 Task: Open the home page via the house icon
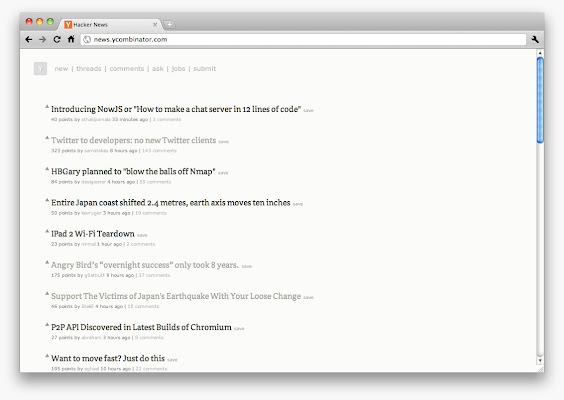tap(71, 39)
